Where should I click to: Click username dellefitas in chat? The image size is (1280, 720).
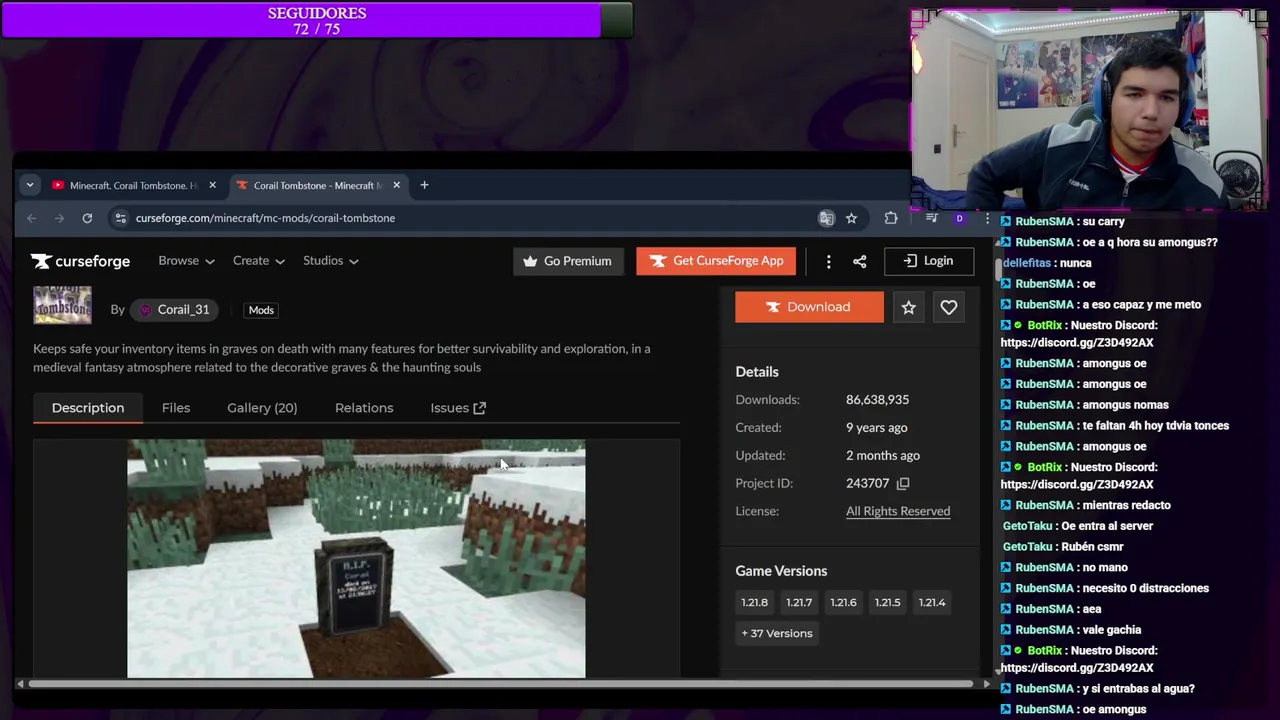pos(1027,263)
